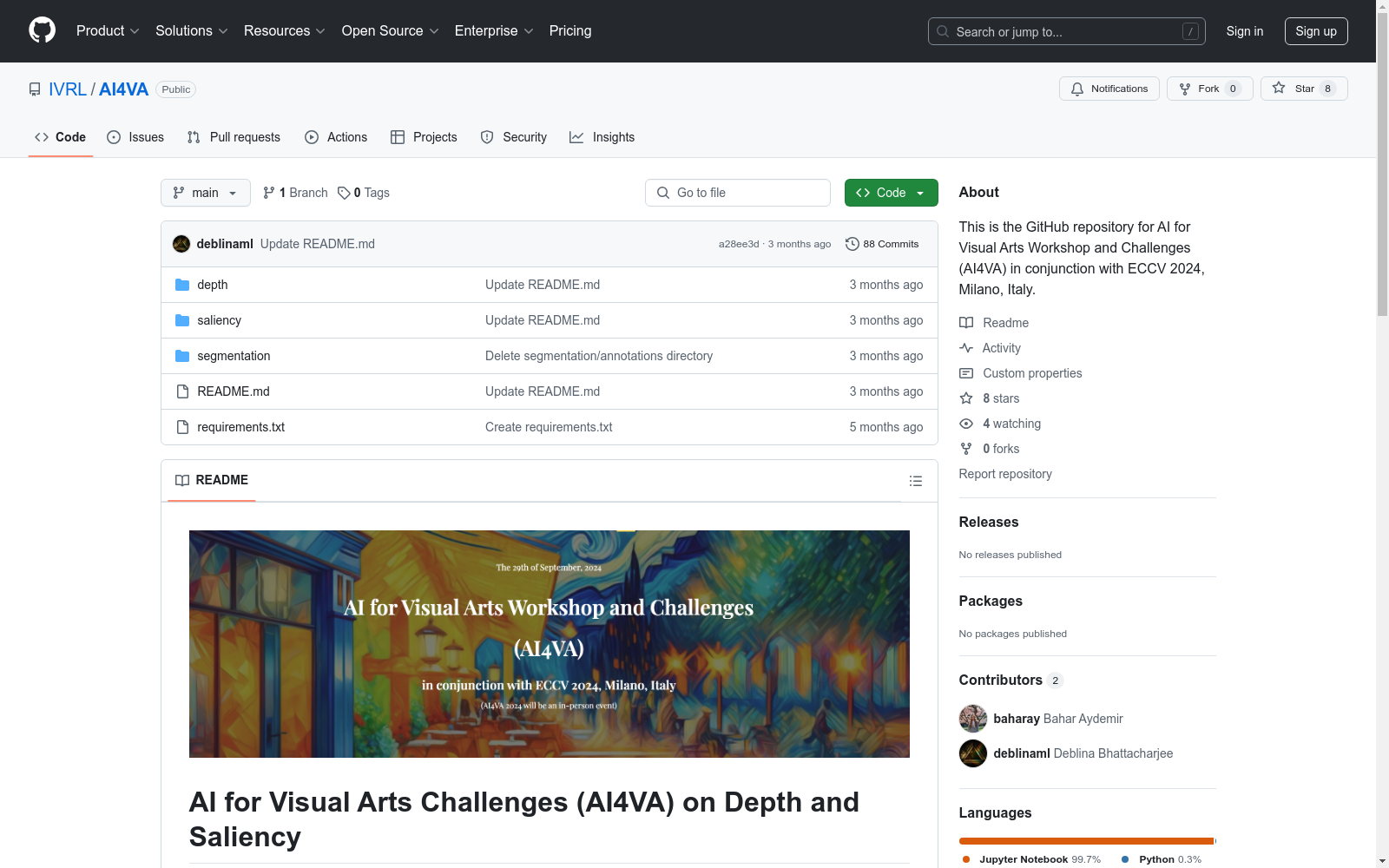This screenshot has height=868, width=1389.
Task: Expand the Product menu
Action: click(x=108, y=31)
